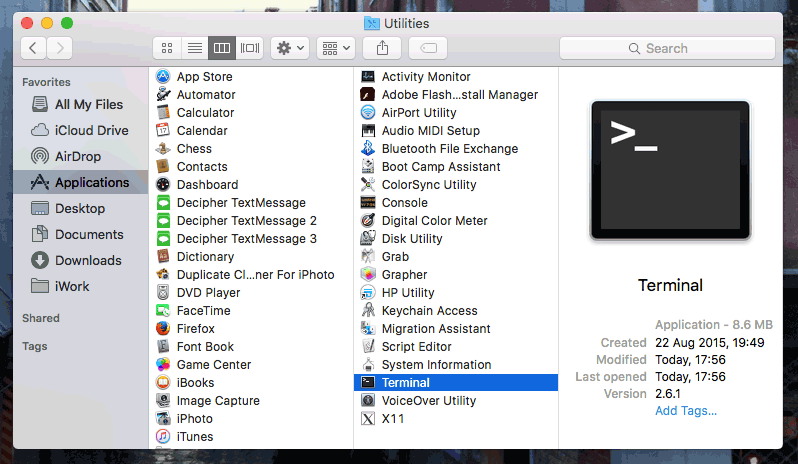Screen dimensions: 798x464
Task: Open All My Files in sidebar
Action: pyautogui.click(x=81, y=104)
